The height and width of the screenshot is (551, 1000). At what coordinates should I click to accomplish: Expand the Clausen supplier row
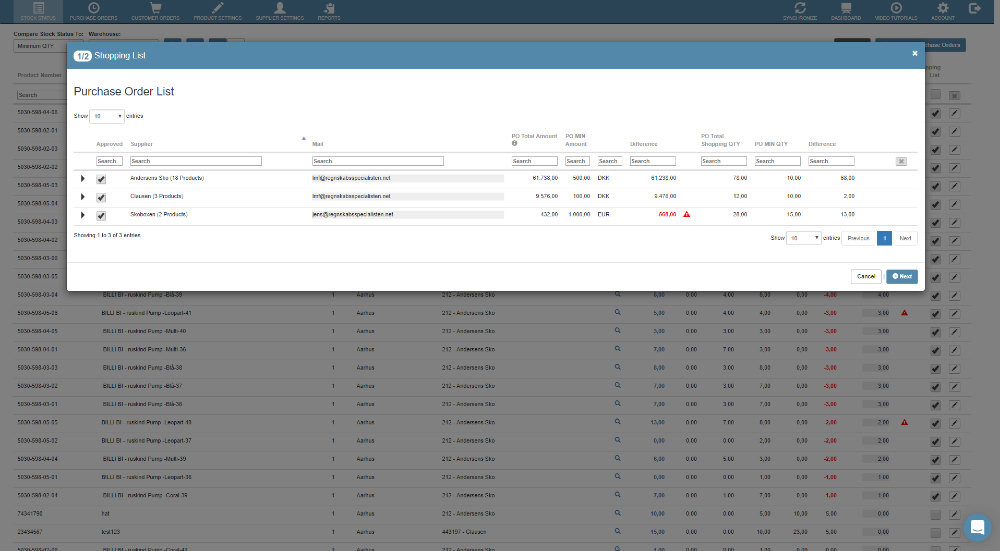click(x=83, y=197)
